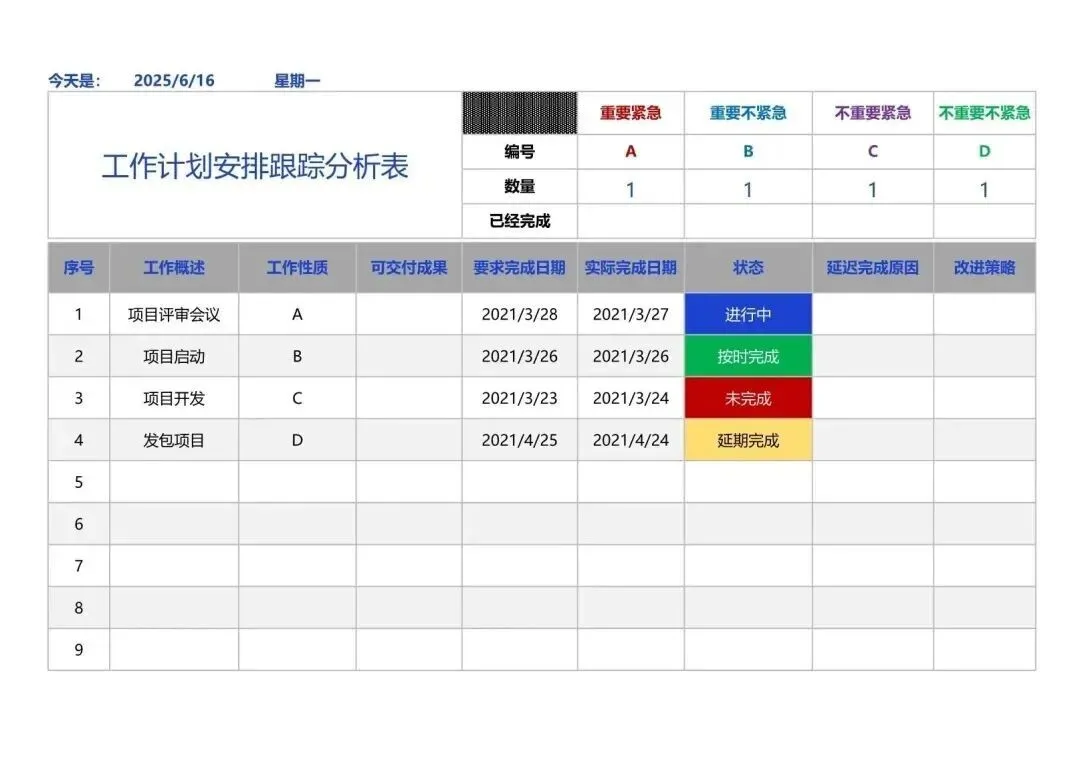Click 改进策略 cell for 项目评审会议 row
The height and width of the screenshot is (766, 1080).
pyautogui.click(x=984, y=314)
